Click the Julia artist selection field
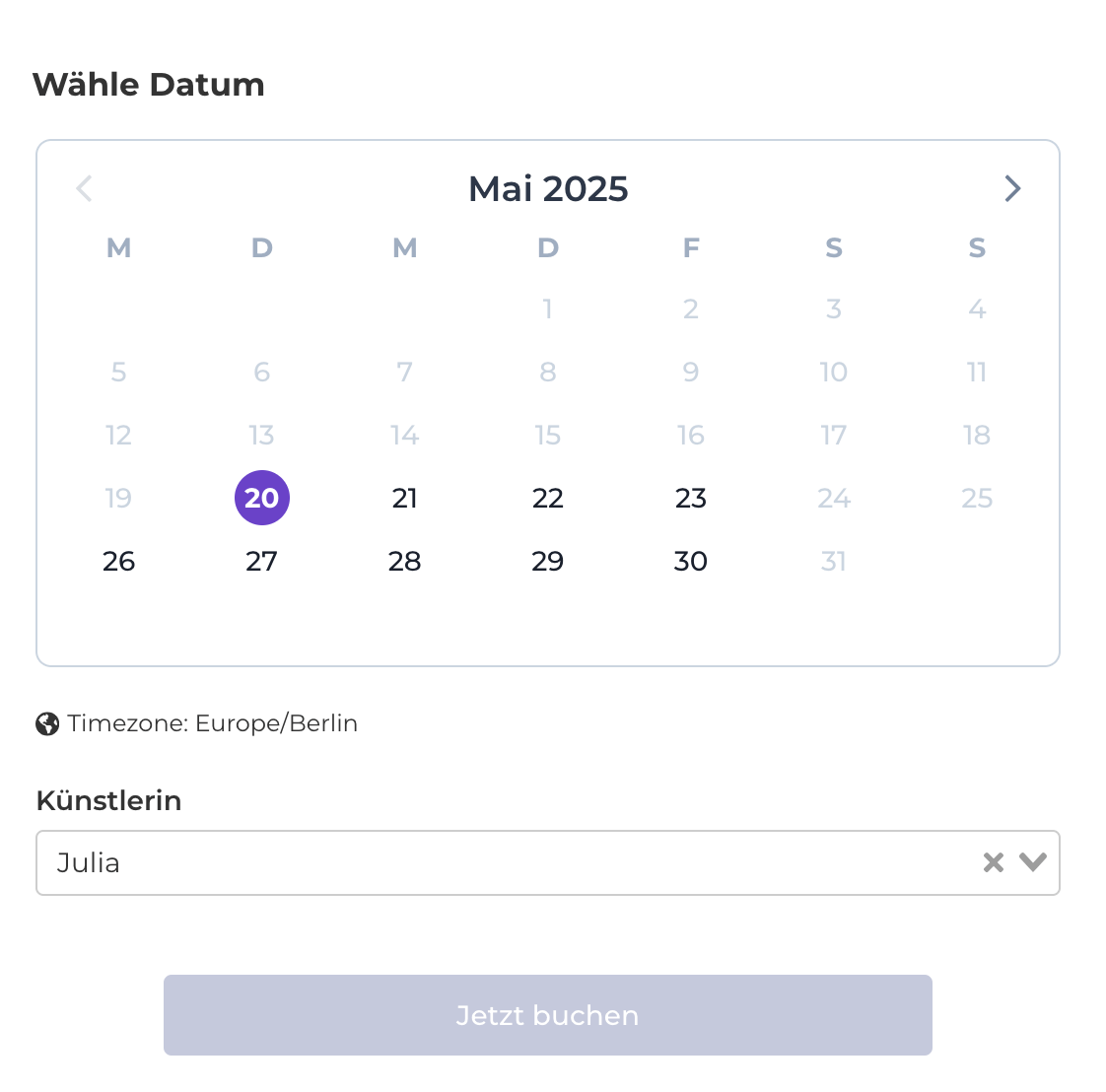 tap(493, 863)
